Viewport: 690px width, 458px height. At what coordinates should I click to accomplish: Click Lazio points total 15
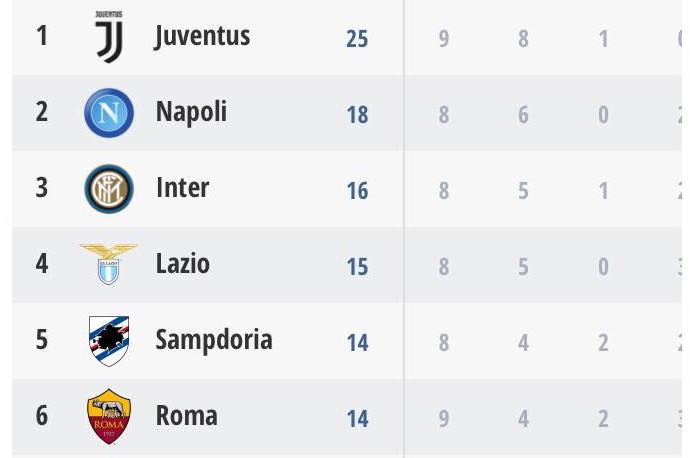click(357, 267)
